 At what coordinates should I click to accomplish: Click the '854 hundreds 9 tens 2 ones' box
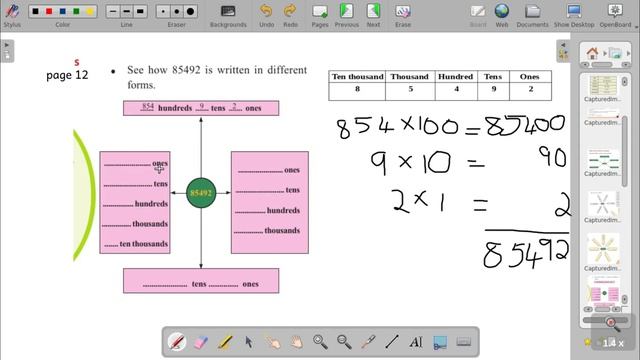coord(201,108)
